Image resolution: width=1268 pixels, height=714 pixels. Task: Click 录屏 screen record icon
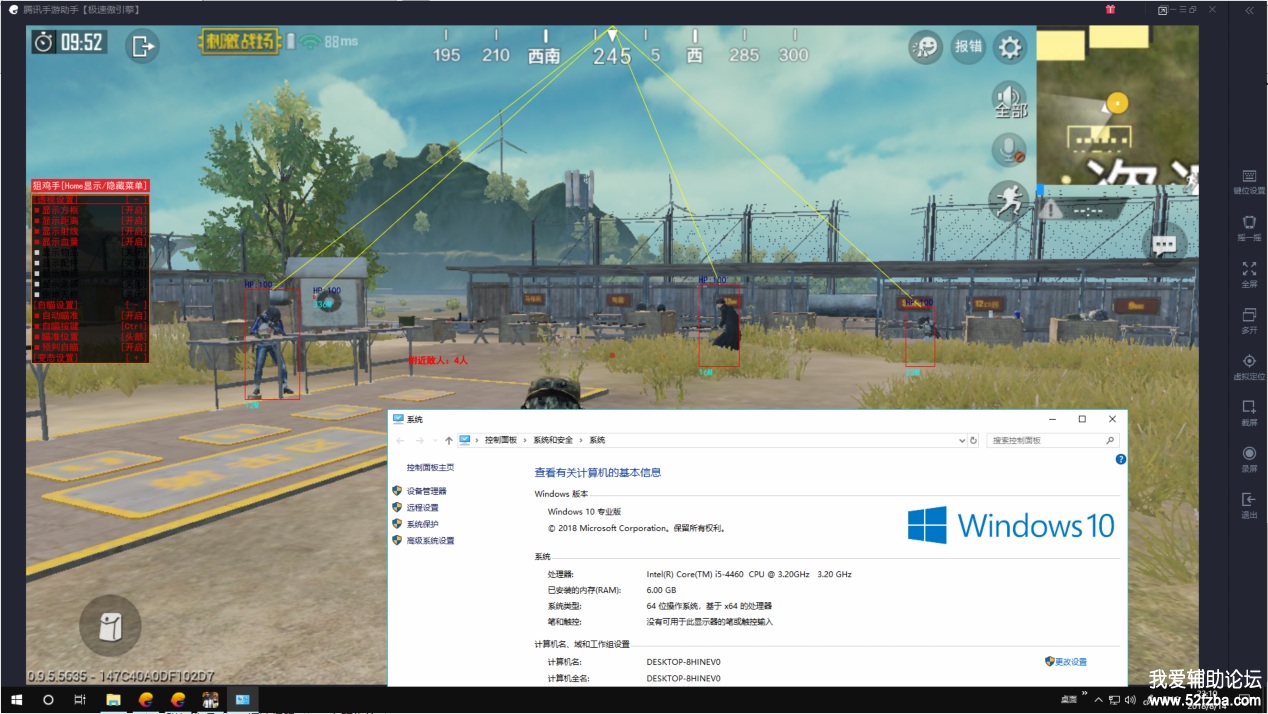(1249, 459)
